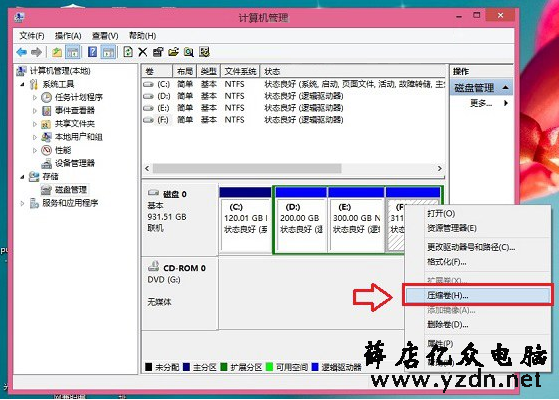Click the Properties toolbar icon
The height and width of the screenshot is (400, 559).
click(158, 52)
